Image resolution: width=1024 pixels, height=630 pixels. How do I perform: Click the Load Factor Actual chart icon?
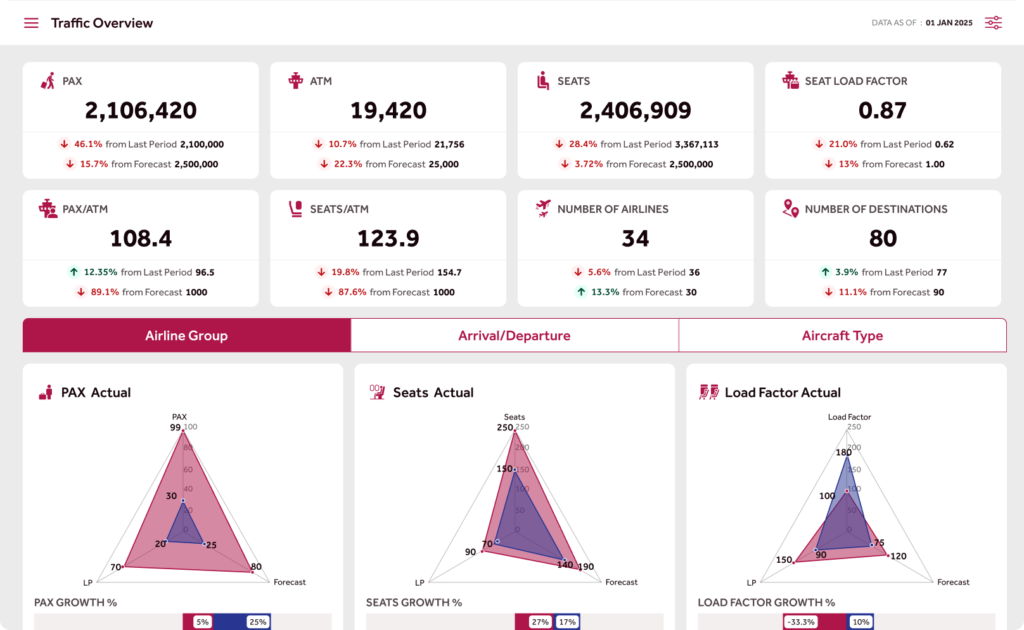(x=709, y=393)
